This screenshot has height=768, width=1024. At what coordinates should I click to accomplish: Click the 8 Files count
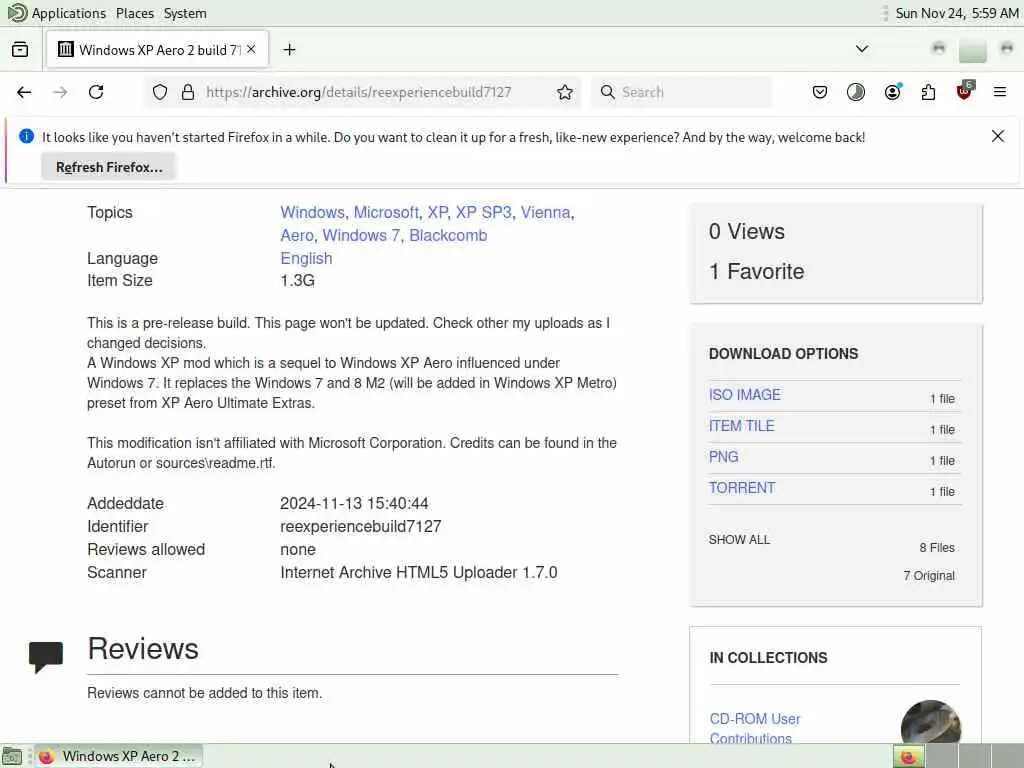pyautogui.click(x=936, y=547)
